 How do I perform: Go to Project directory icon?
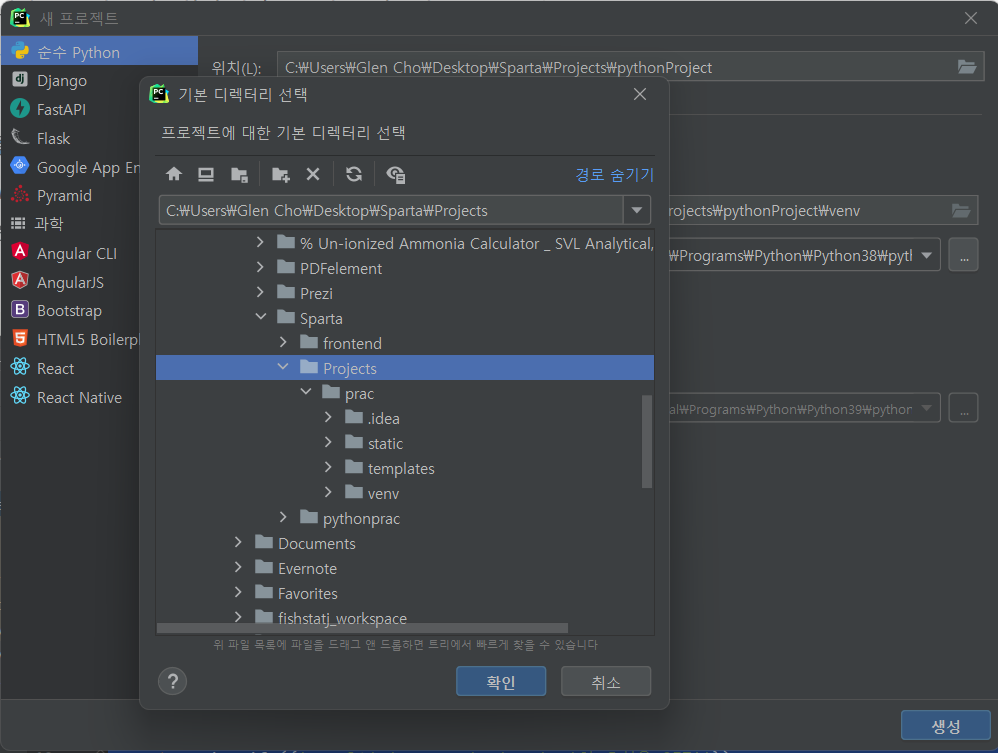pyautogui.click(x=239, y=174)
